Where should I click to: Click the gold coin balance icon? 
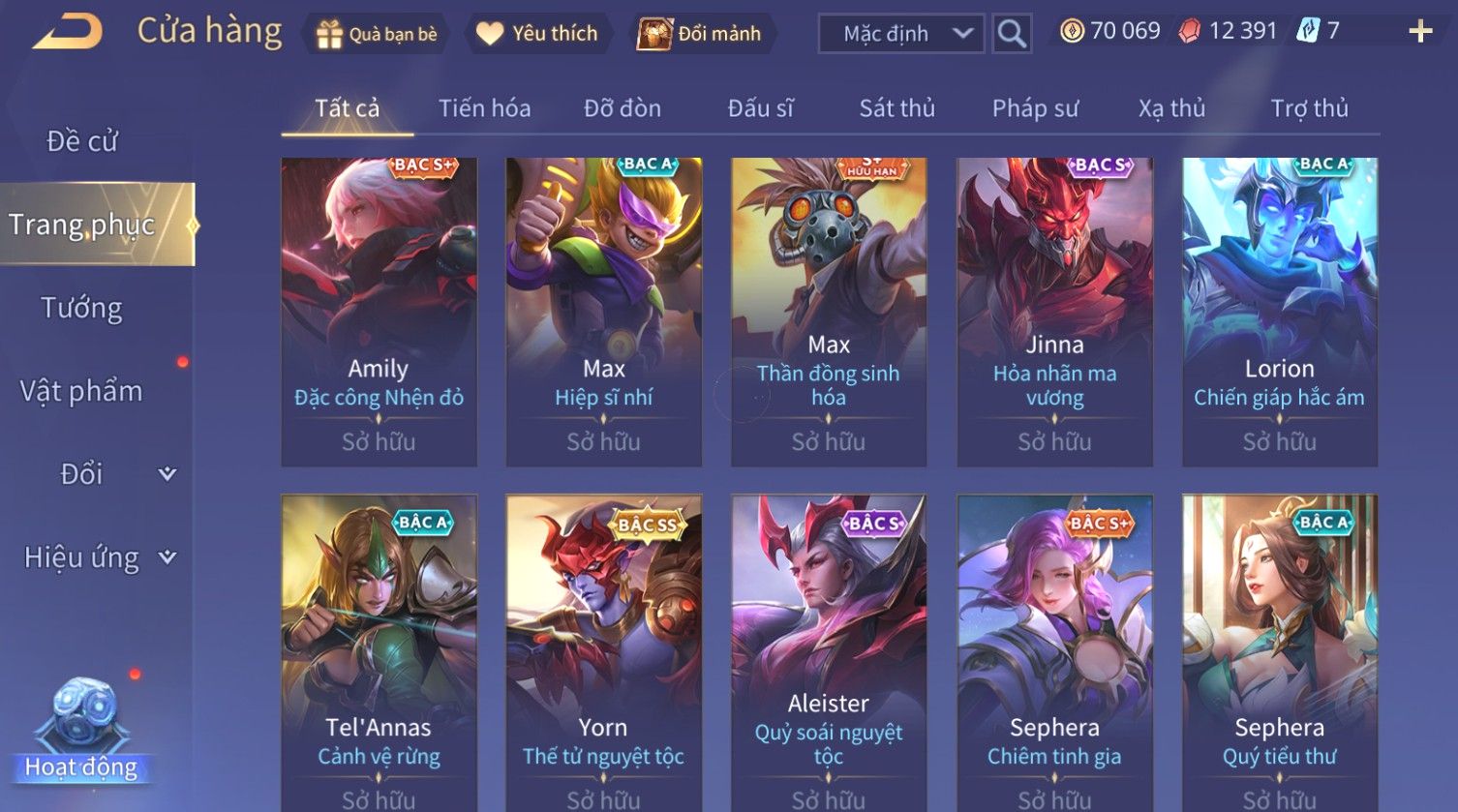pos(1072,31)
